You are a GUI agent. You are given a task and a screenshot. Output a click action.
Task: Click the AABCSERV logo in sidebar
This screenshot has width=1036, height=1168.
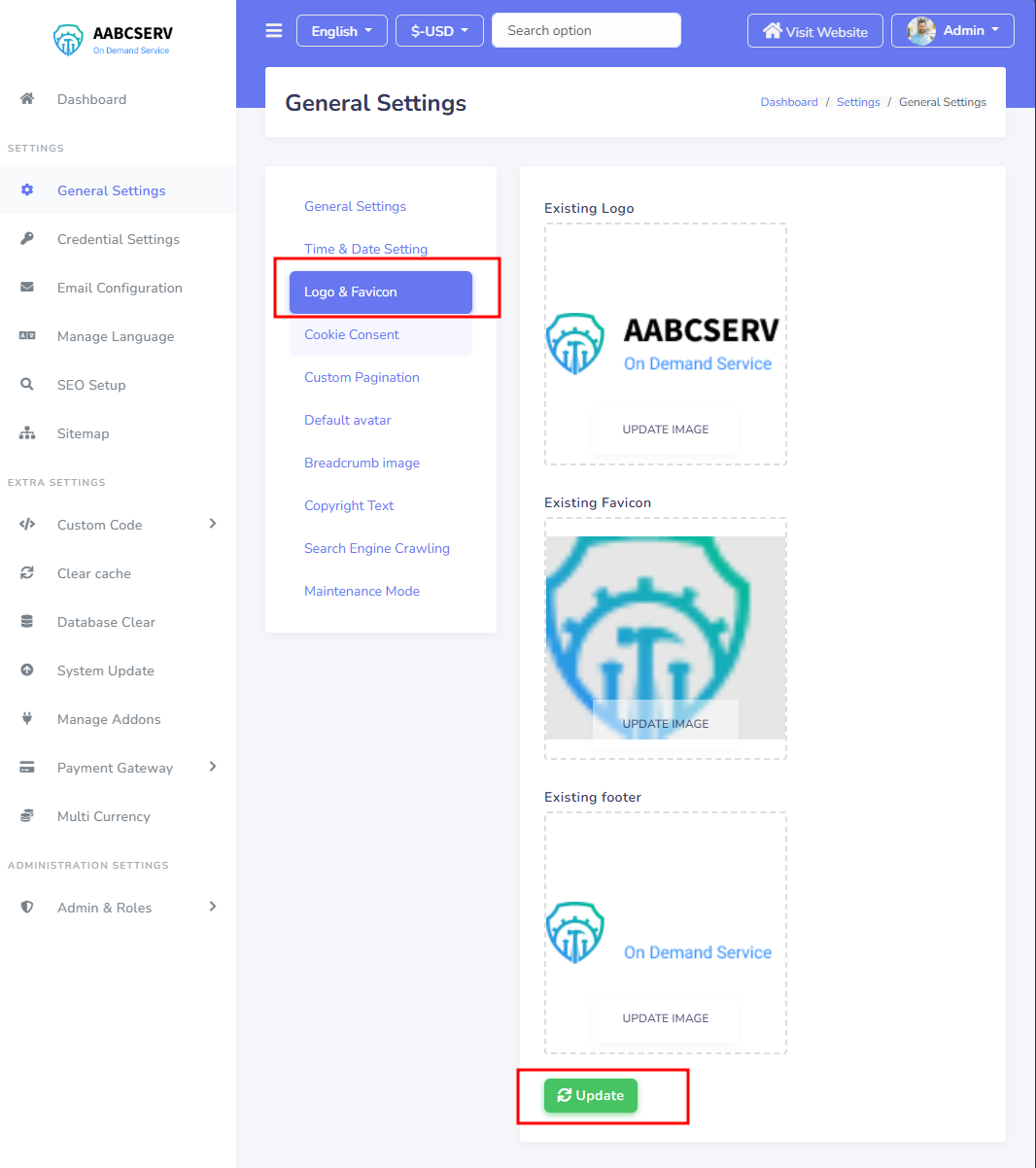pyautogui.click(x=112, y=40)
